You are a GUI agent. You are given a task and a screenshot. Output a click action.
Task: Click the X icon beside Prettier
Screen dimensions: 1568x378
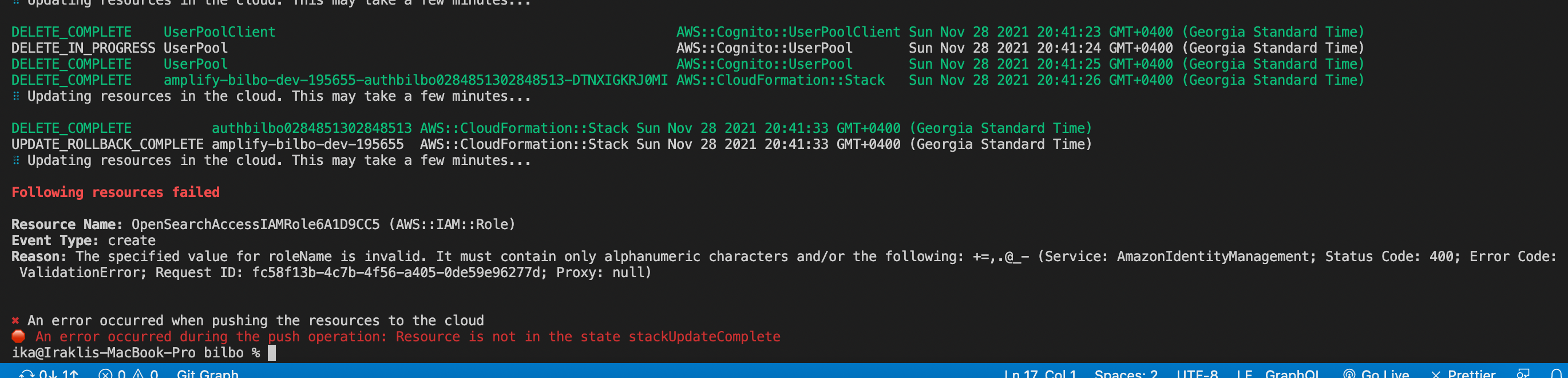click(x=1436, y=374)
